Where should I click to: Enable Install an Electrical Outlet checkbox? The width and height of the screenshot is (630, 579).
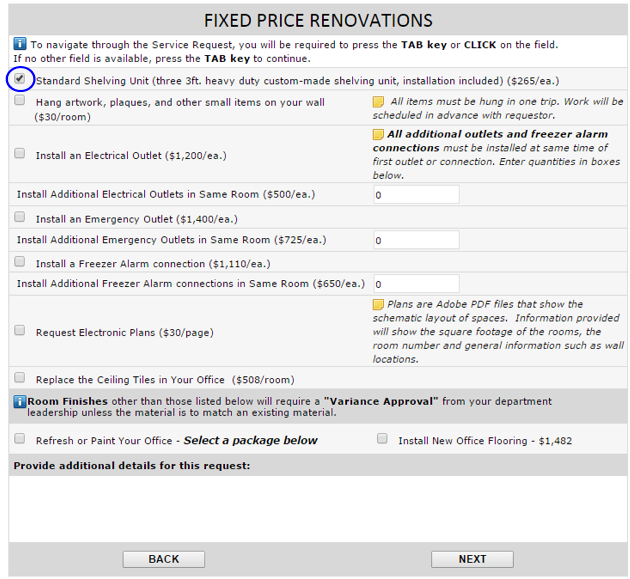point(20,154)
